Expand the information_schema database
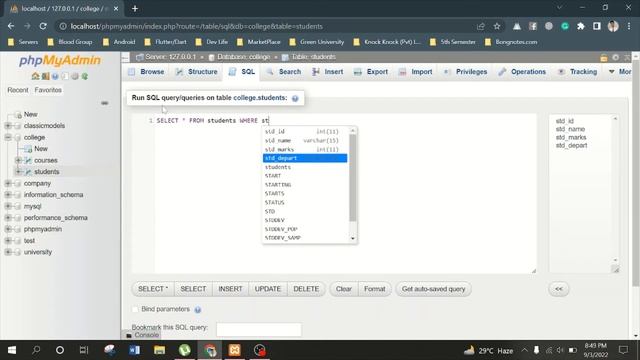The image size is (640, 360). click(8, 195)
